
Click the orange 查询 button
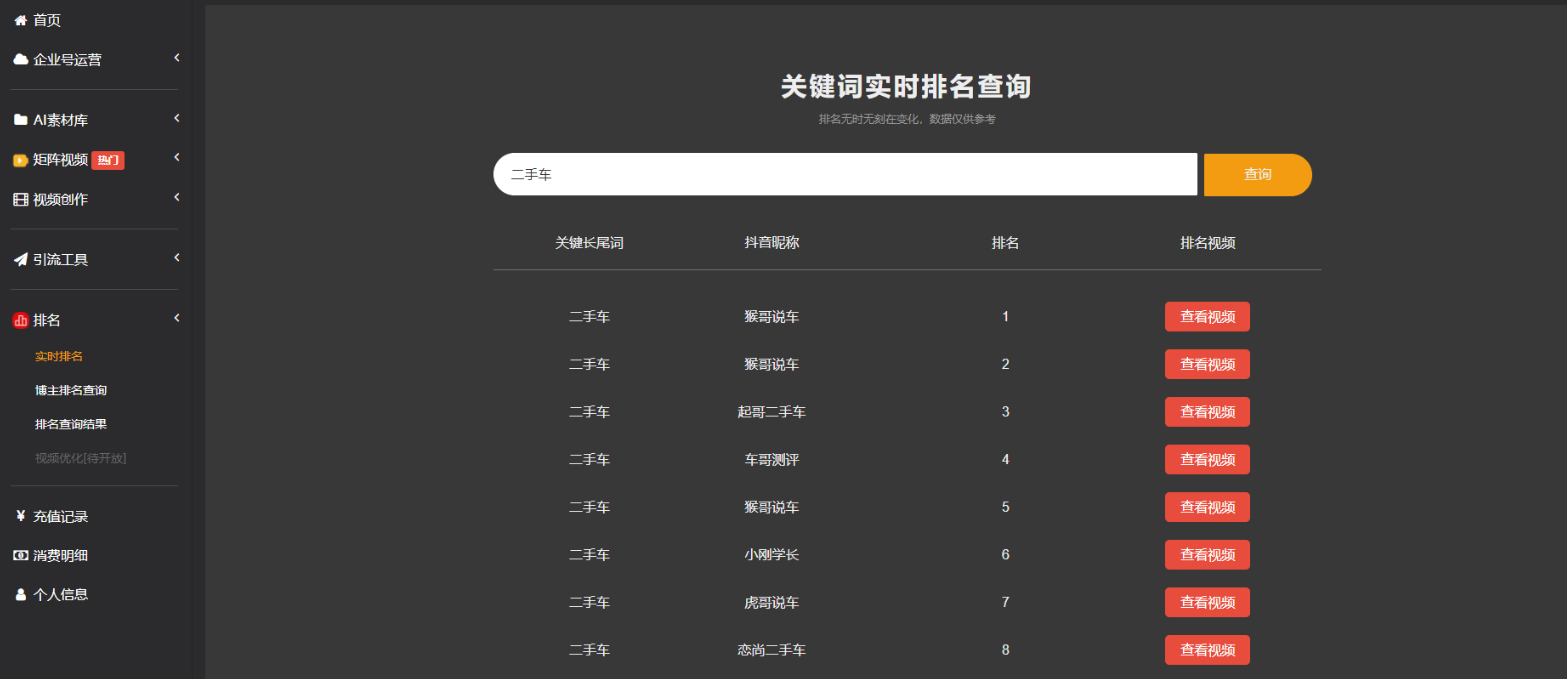(x=1258, y=175)
